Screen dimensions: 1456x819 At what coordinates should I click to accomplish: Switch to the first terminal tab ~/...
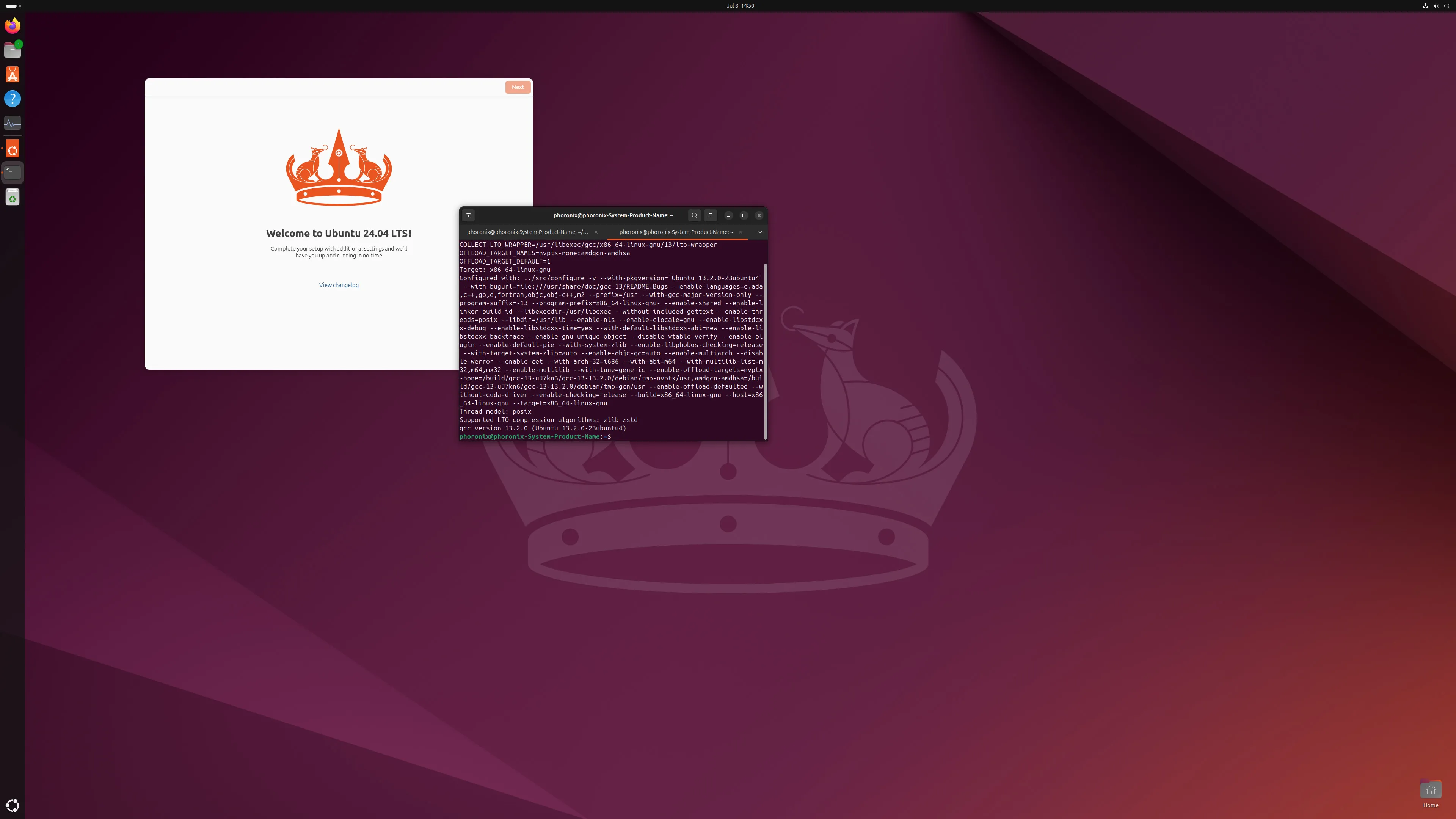[x=527, y=232]
